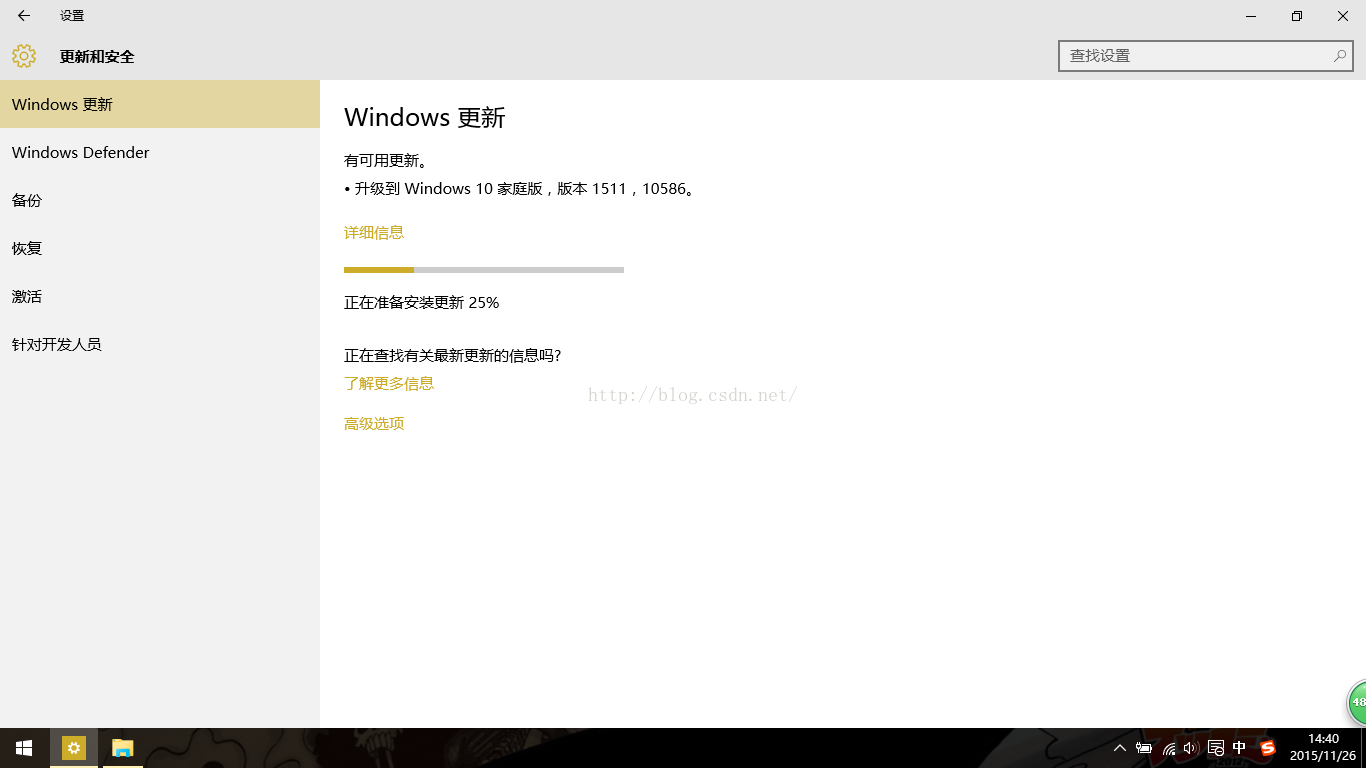The image size is (1366, 768).
Task: Click the update install progress bar
Action: (x=484, y=270)
